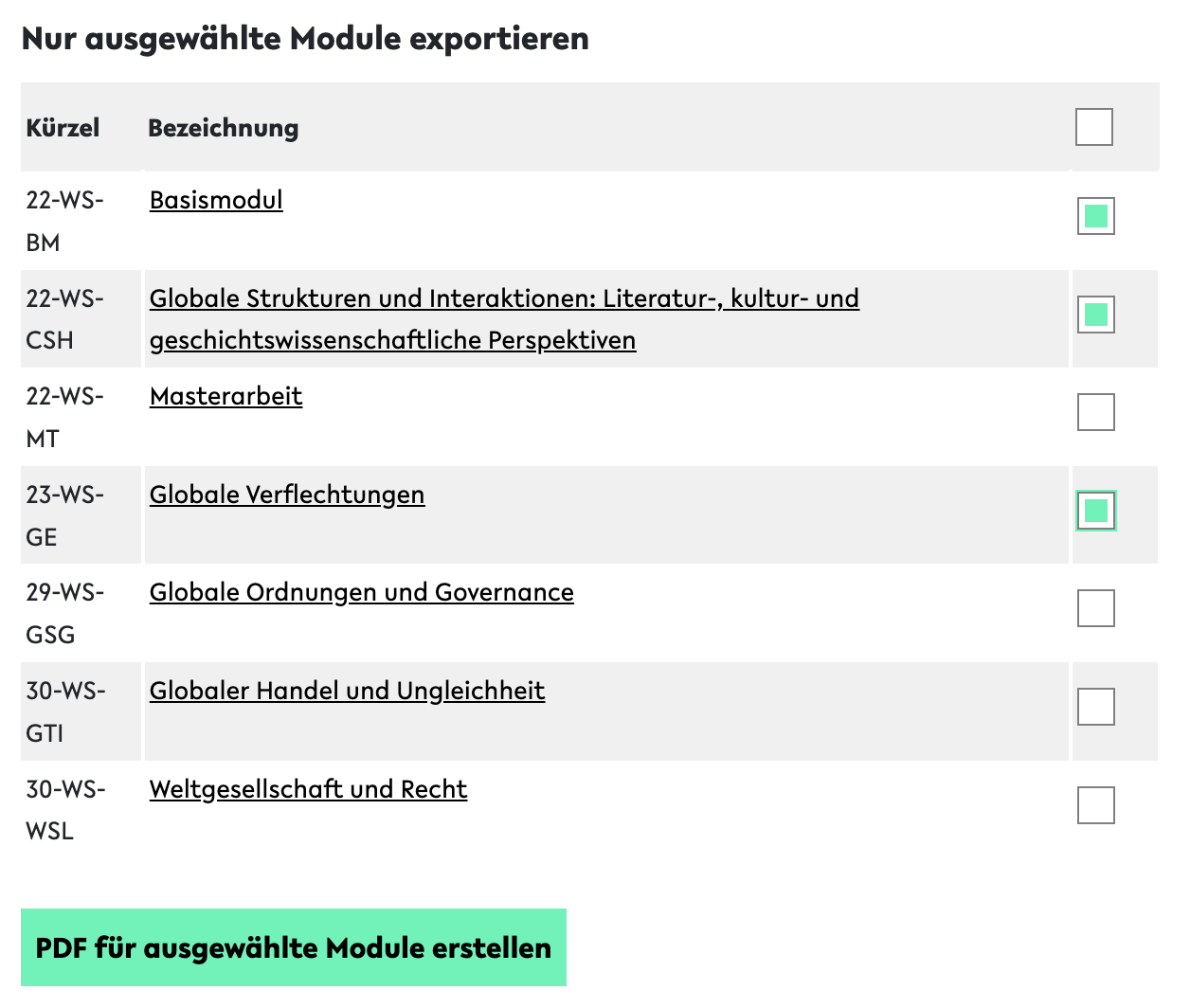Viewport: 1190px width, 1008px height.
Task: Open Globaler Handel und Ungleichheit link
Action: tap(347, 691)
